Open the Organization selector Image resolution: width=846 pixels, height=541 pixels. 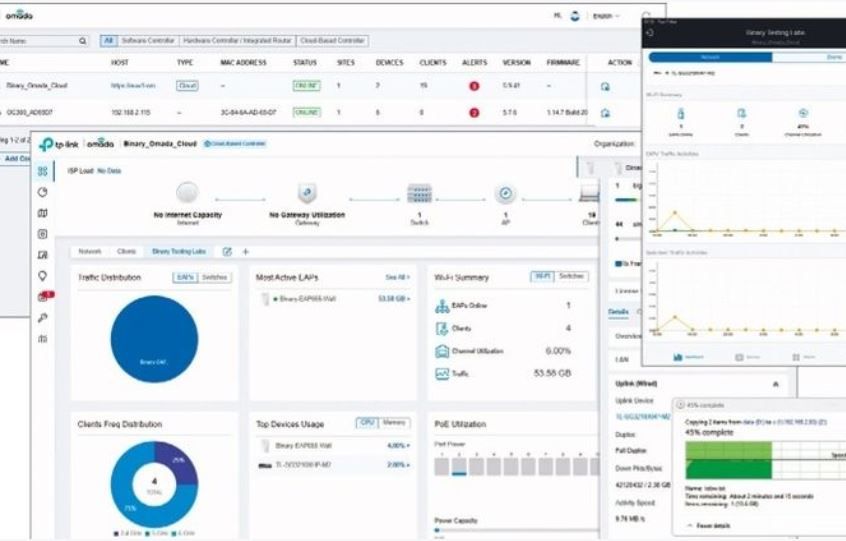pyautogui.click(x=614, y=144)
